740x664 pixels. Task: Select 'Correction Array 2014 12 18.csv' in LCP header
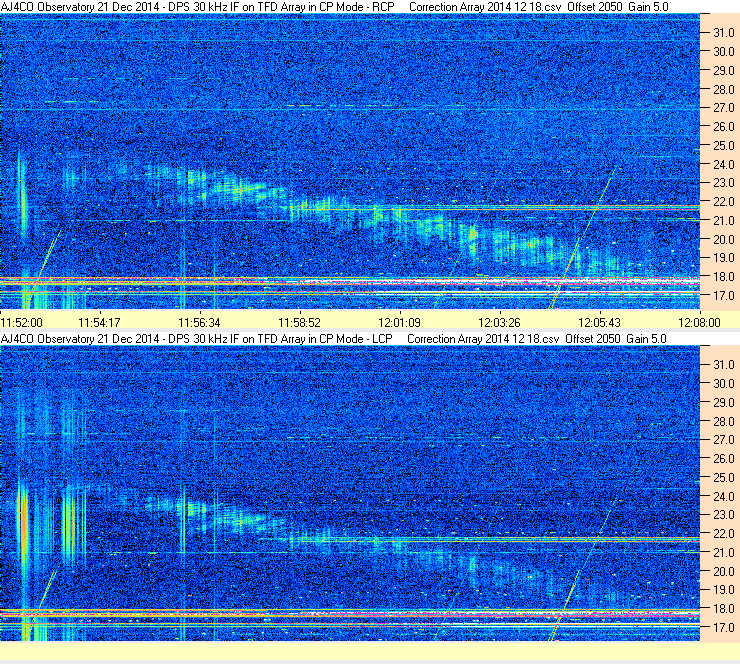483,339
